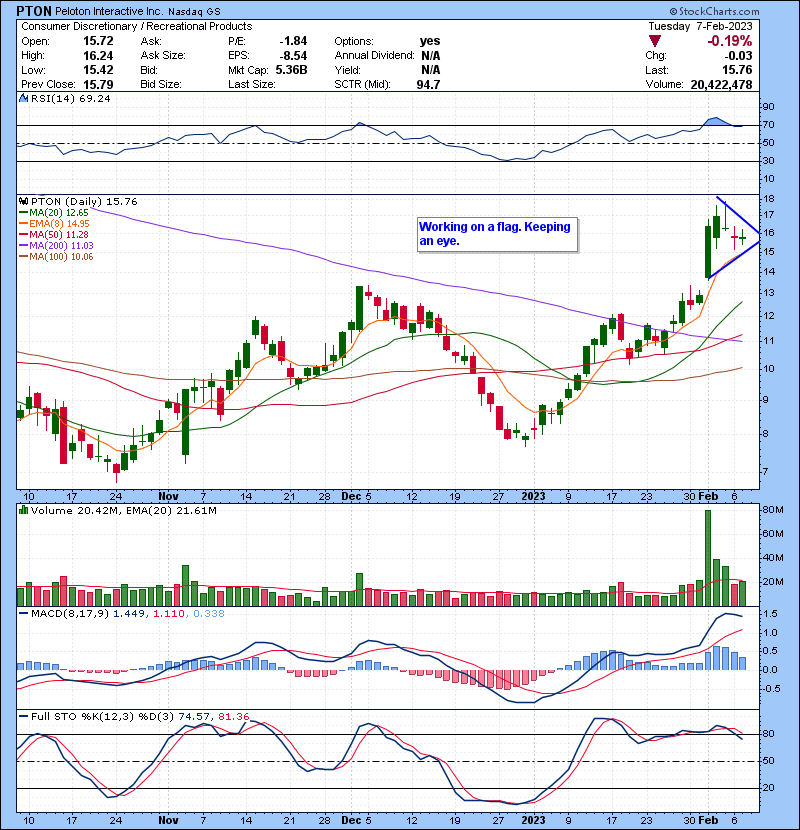This screenshot has height=830, width=800.
Task: Click the 1.5 level on MACD axis
Action: coord(770,614)
